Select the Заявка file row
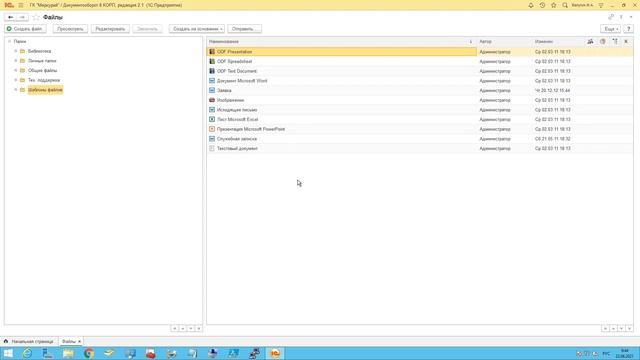The height and width of the screenshot is (360, 640). 420,90
